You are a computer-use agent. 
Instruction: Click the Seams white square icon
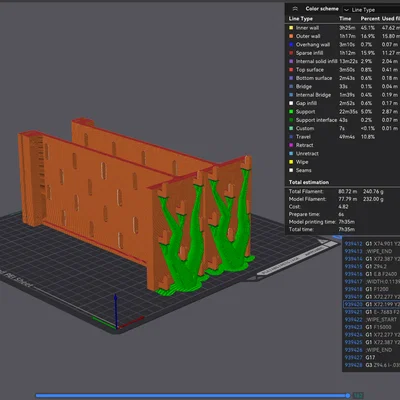pos(291,170)
